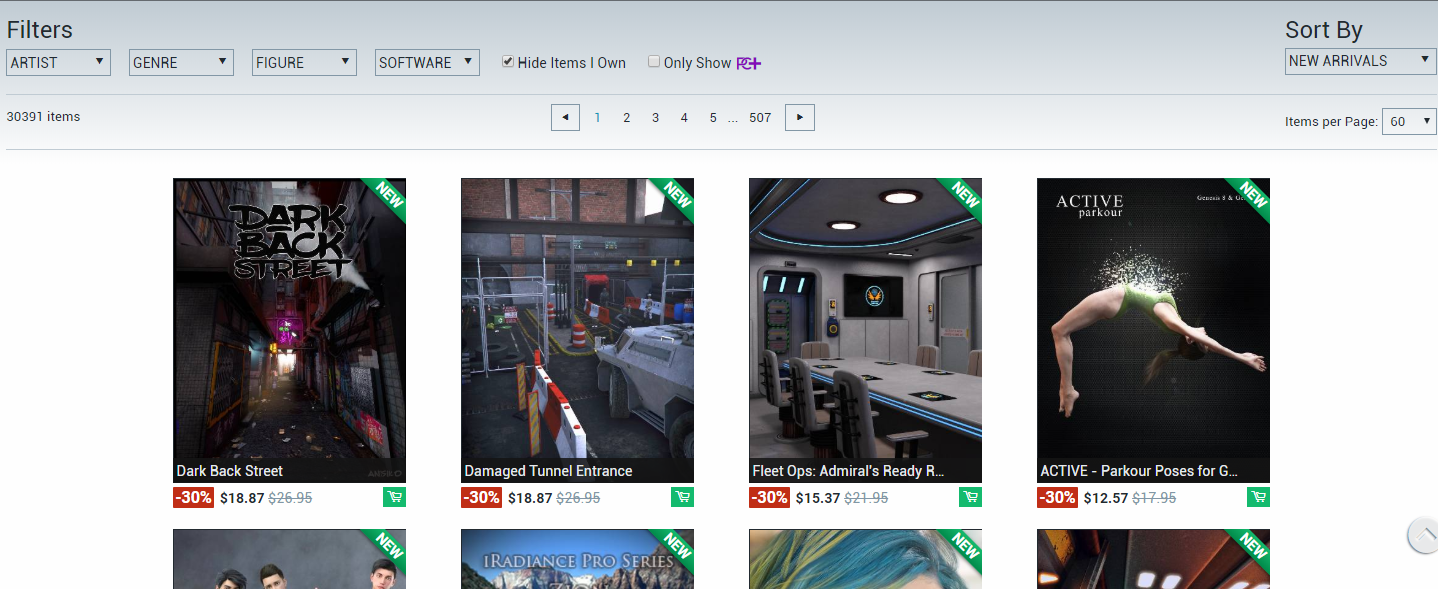
Task: Click the -30% badge under Dark Back Street
Action: coord(193,498)
